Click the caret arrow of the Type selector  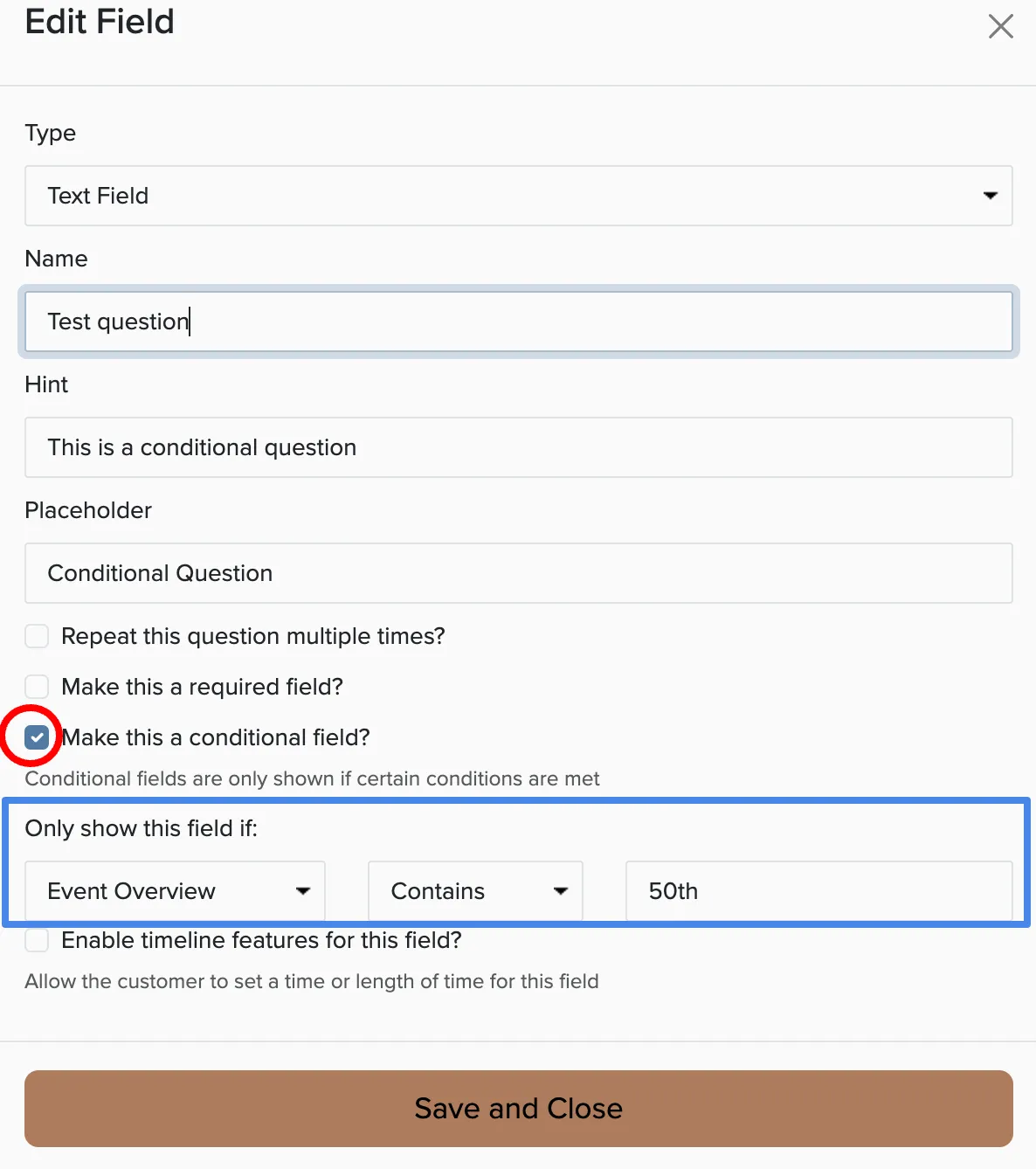tap(990, 196)
